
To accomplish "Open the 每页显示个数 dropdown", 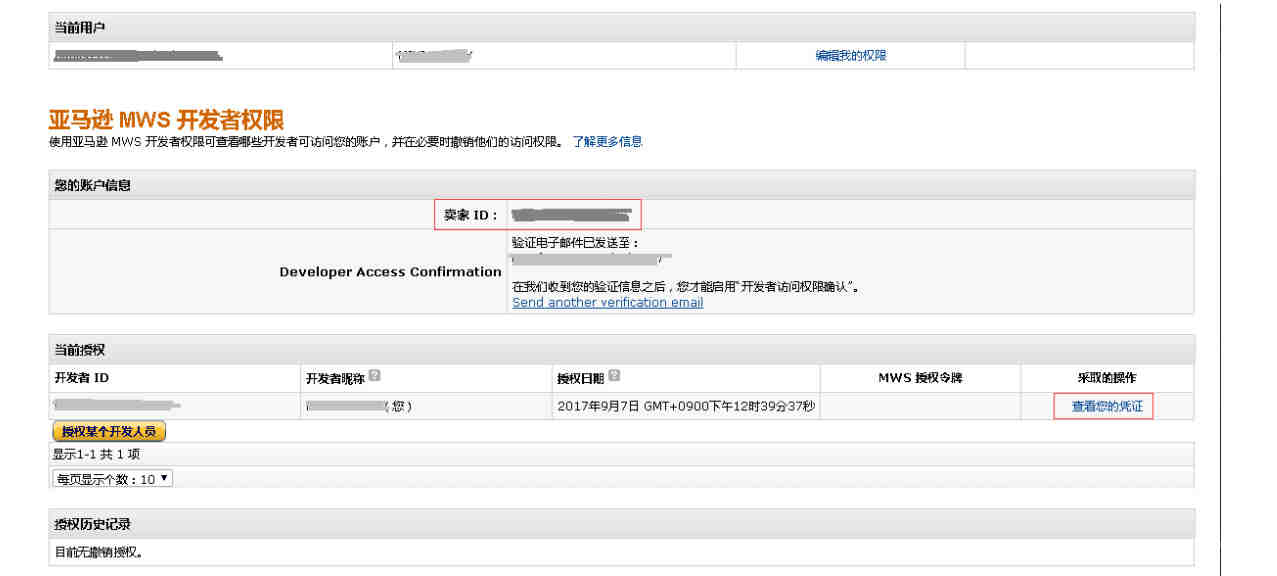I will pos(113,479).
